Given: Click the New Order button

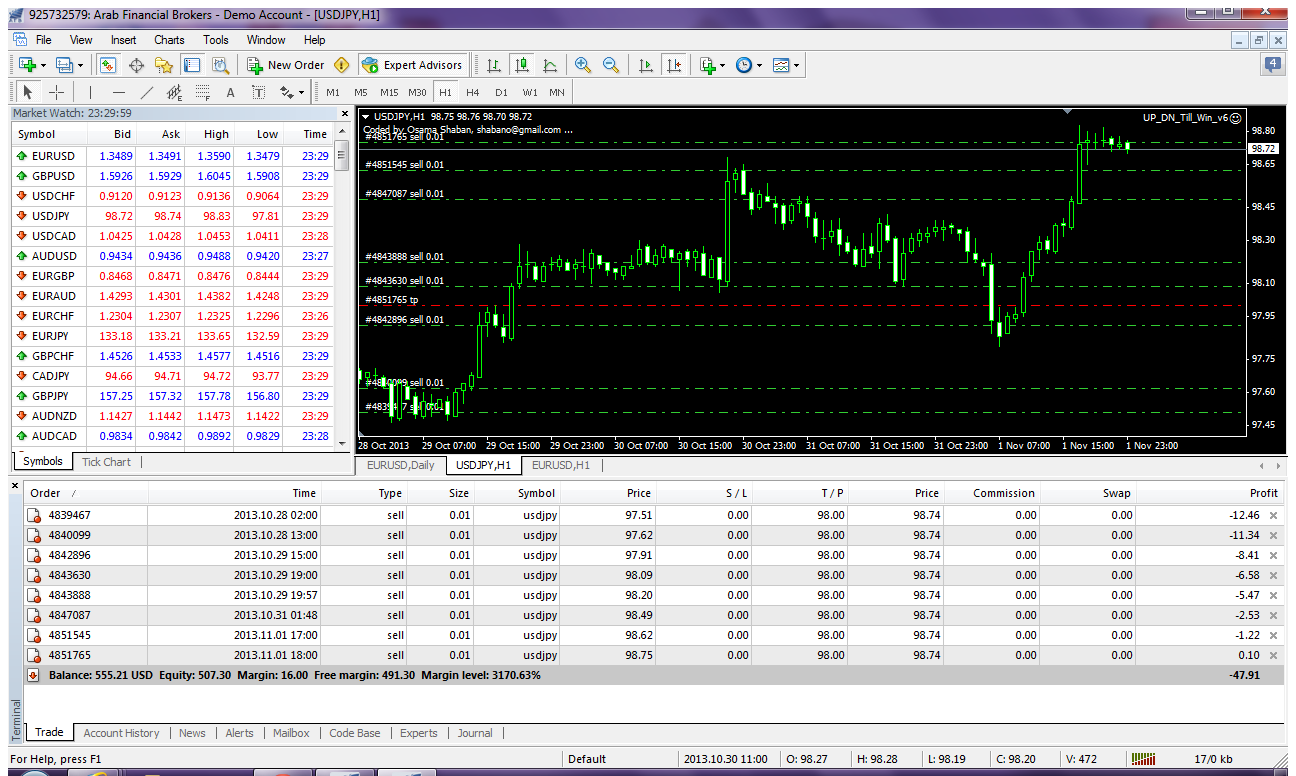Looking at the screenshot, I should pyautogui.click(x=286, y=65).
